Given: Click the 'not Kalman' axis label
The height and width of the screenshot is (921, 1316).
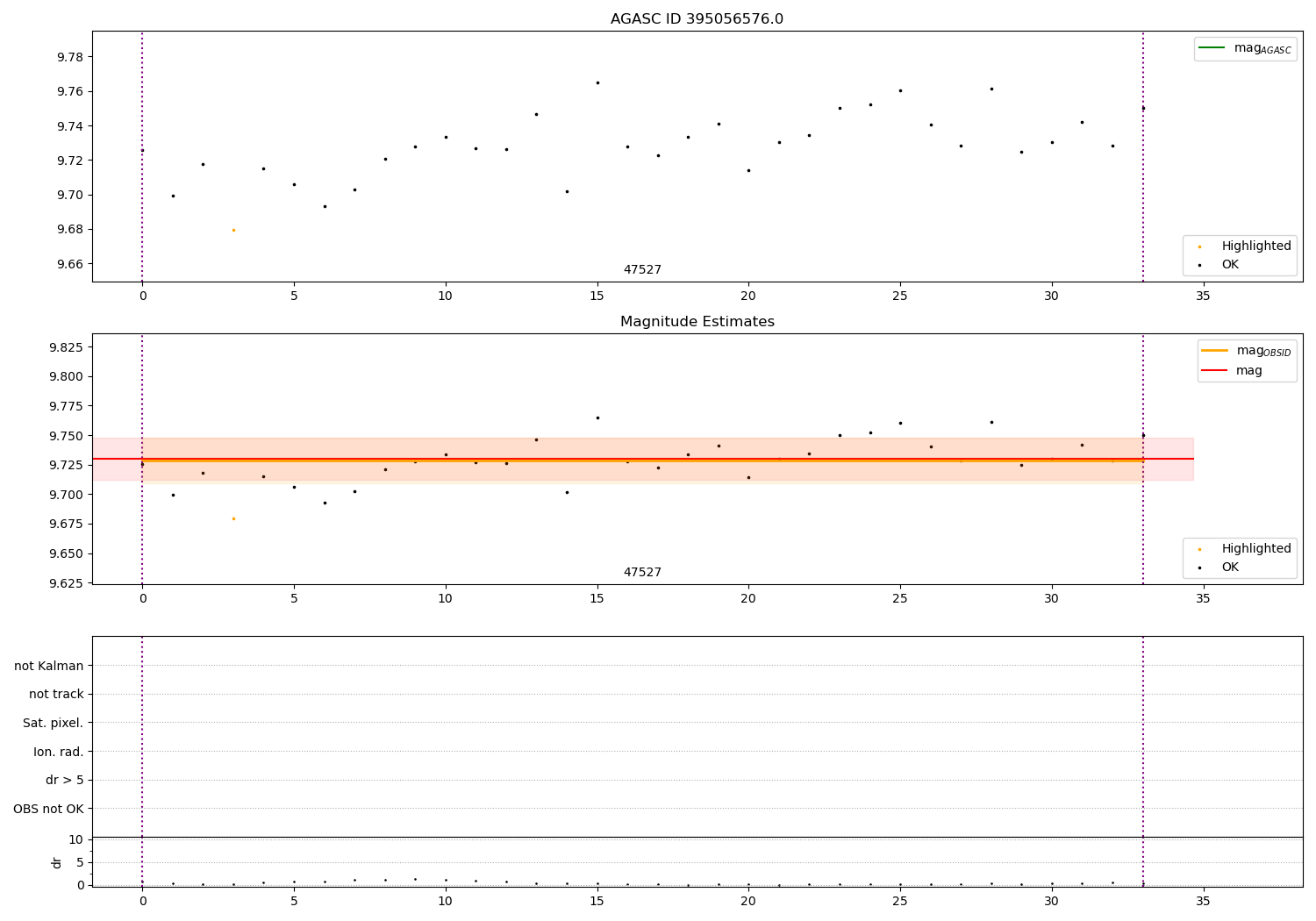Looking at the screenshot, I should pos(49,666).
